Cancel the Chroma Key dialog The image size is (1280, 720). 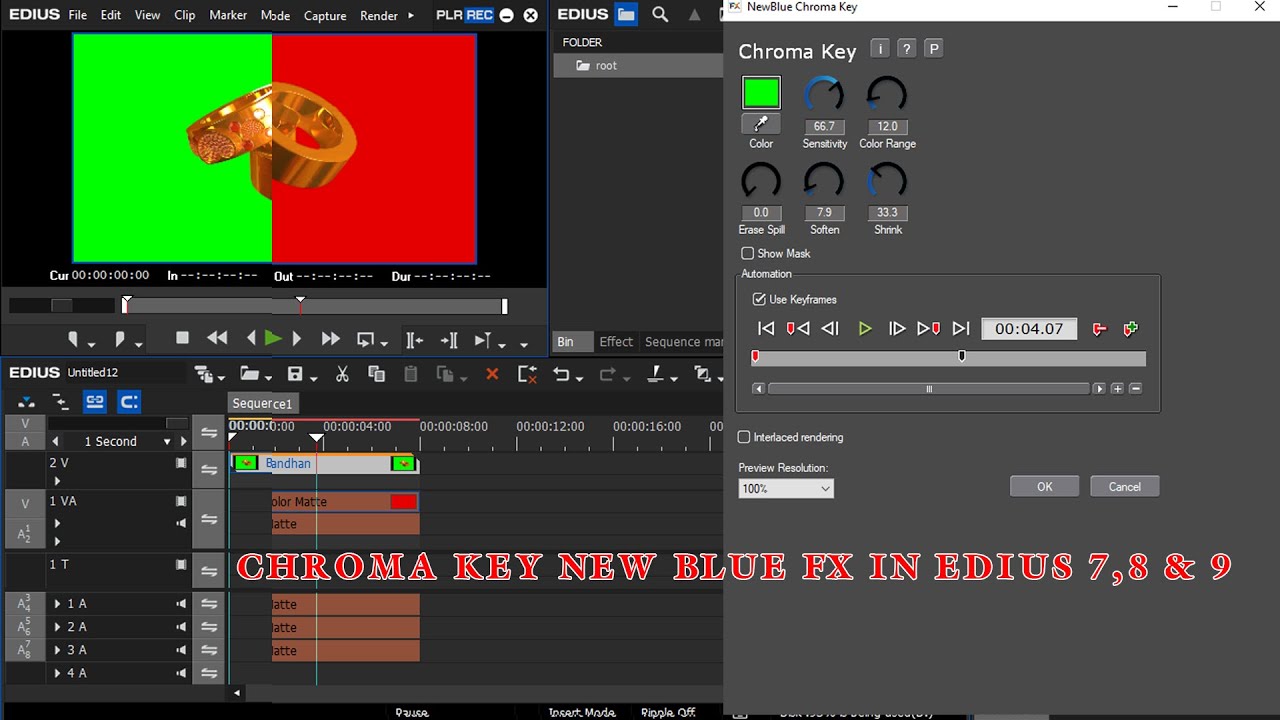point(1124,487)
